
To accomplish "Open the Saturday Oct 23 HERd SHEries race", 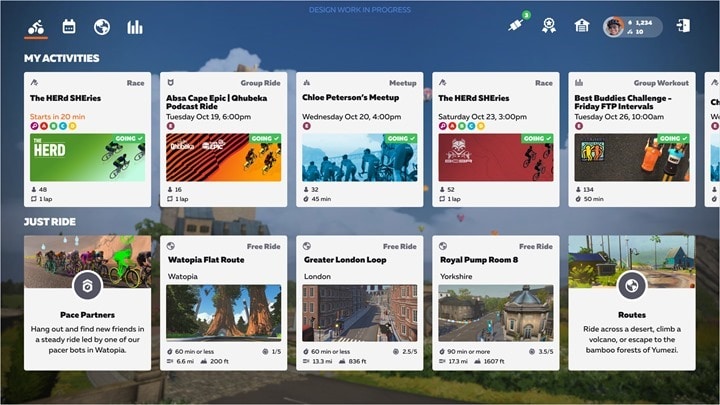I will [x=496, y=139].
